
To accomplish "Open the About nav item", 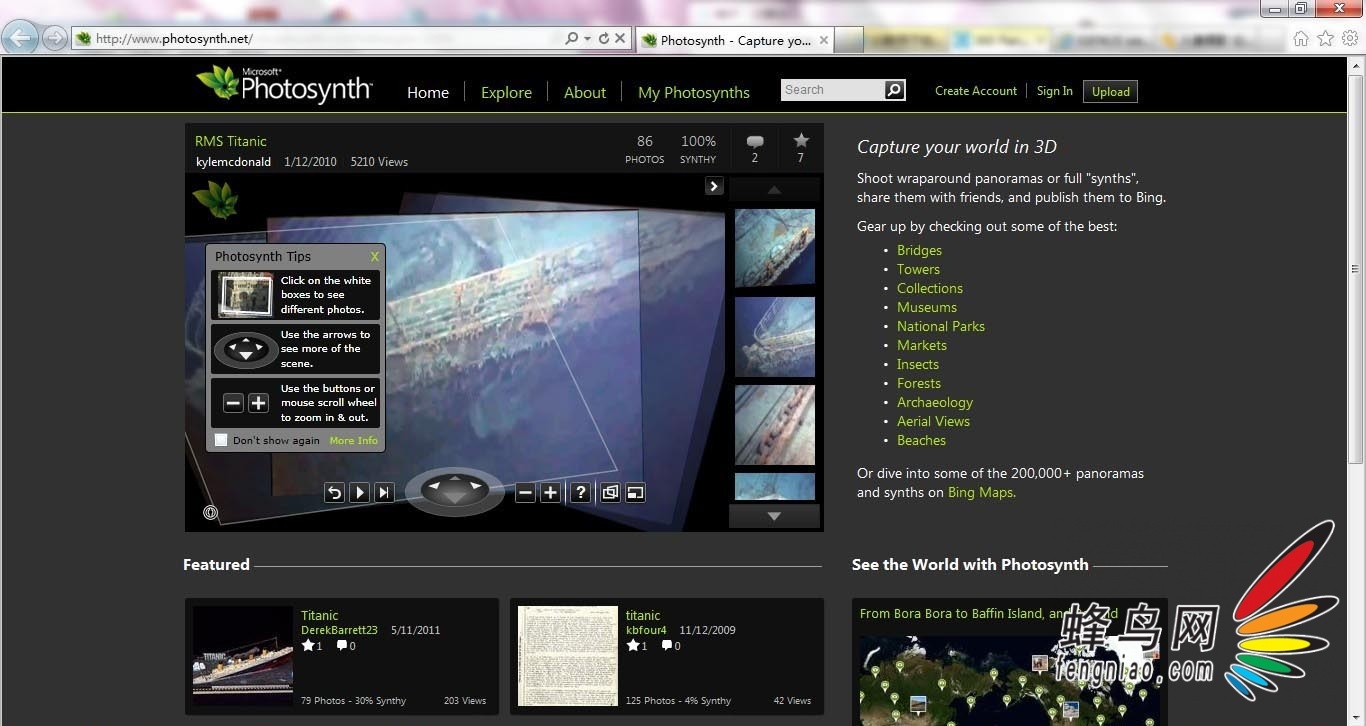I will [585, 92].
